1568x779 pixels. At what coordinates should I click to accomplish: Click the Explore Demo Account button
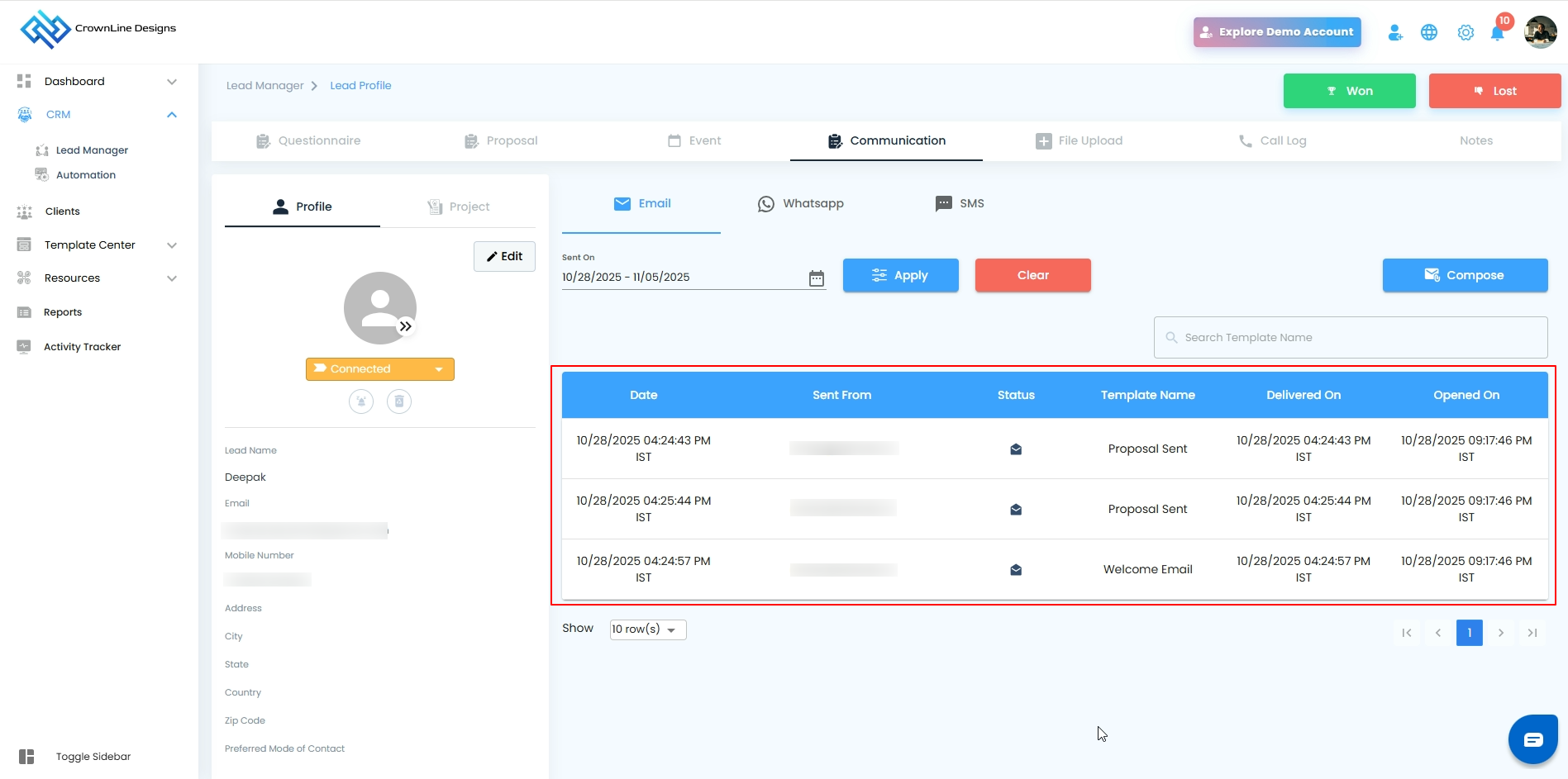[1277, 32]
